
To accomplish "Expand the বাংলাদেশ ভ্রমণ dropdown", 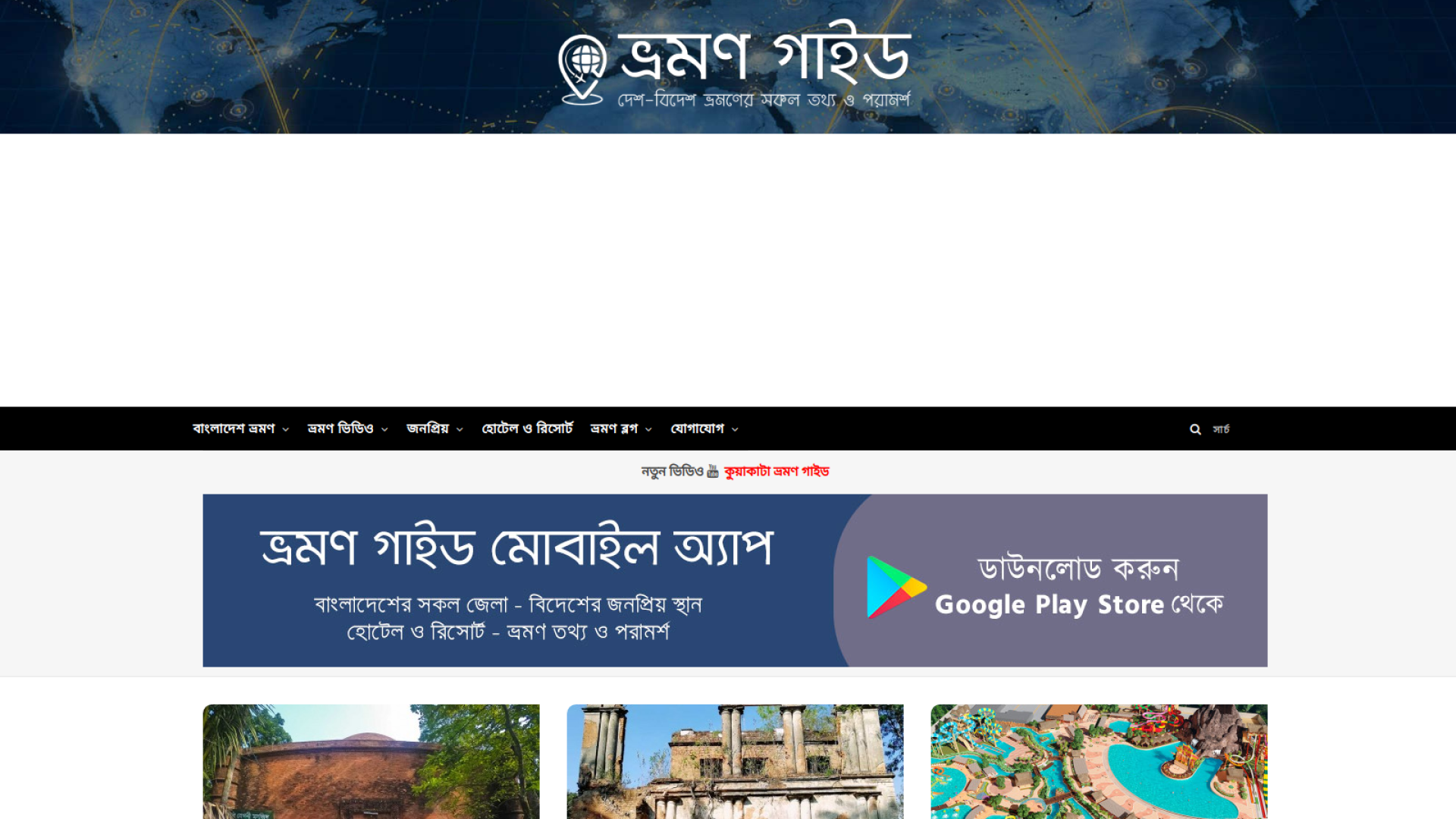I will click(287, 428).
